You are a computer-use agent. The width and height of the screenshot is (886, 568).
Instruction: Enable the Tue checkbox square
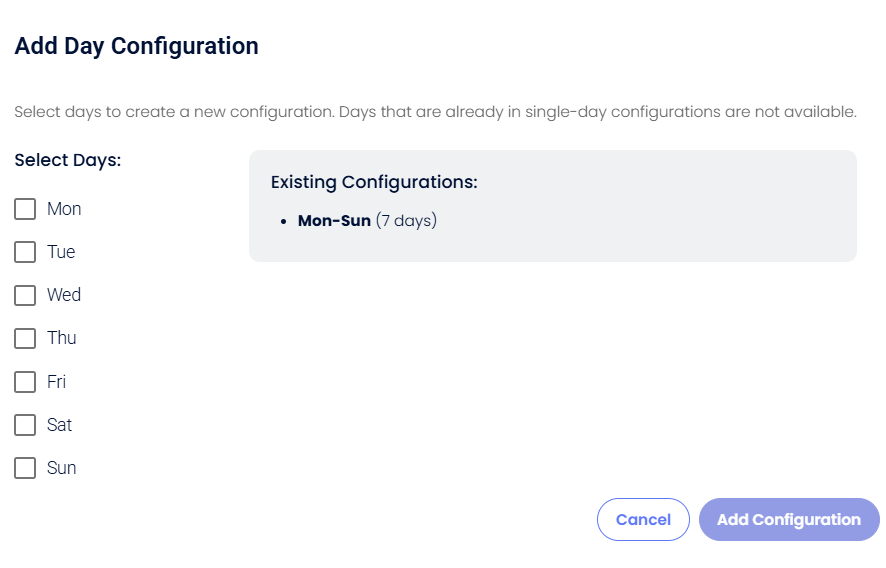click(25, 252)
